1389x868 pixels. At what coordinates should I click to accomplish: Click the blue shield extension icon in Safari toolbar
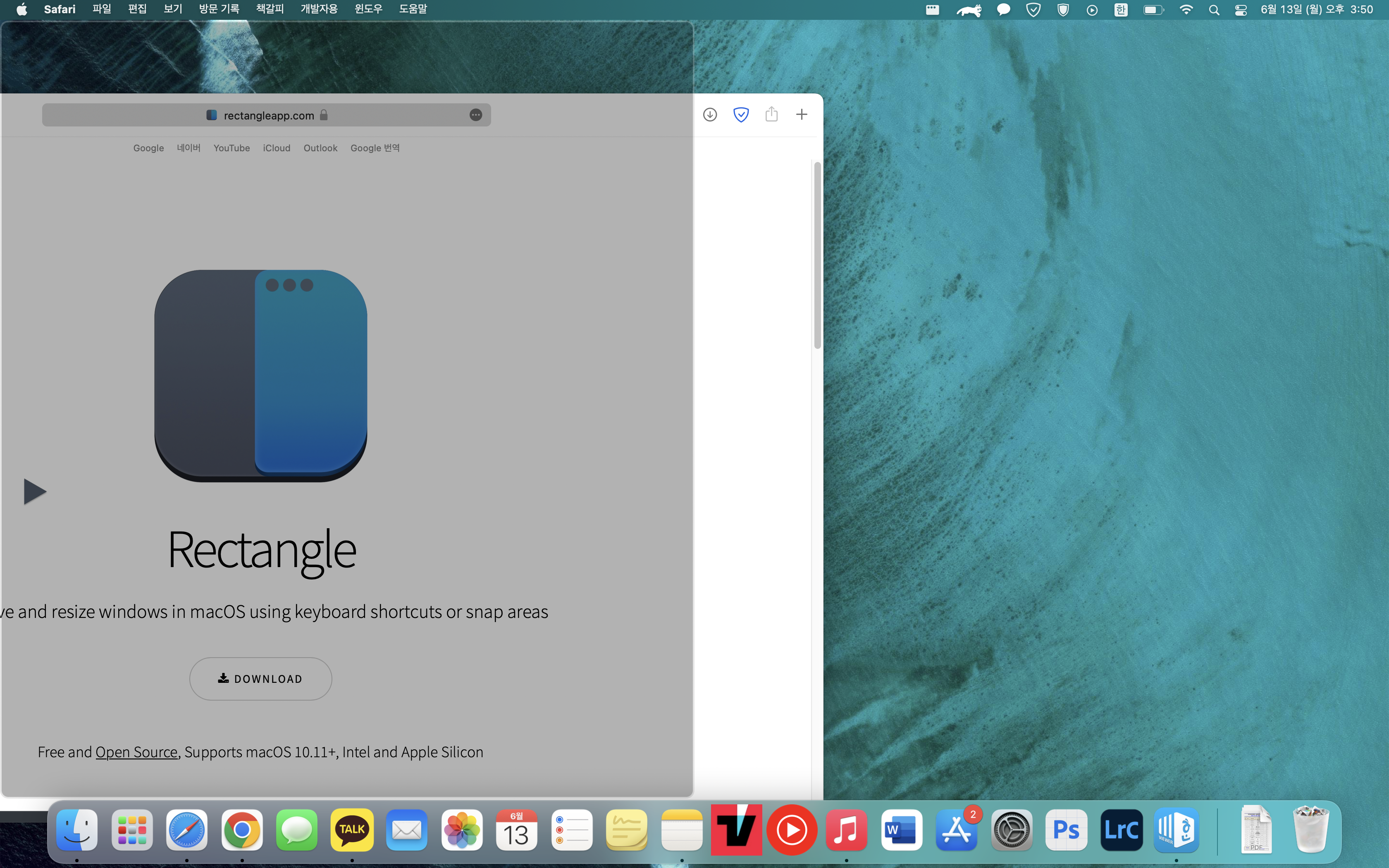[741, 115]
